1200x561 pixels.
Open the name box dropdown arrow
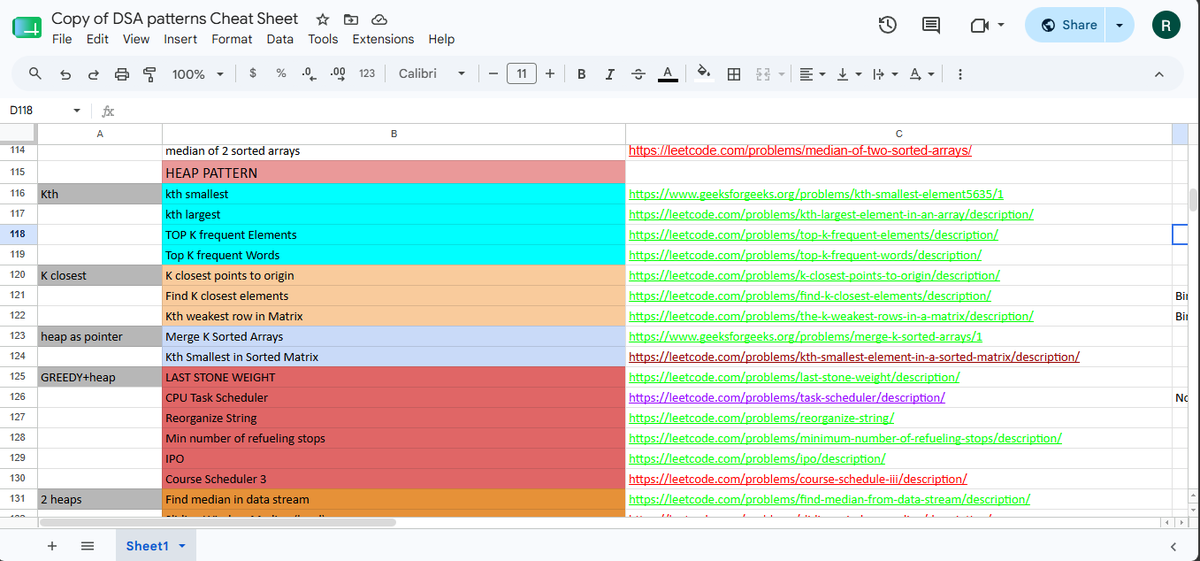pyautogui.click(x=77, y=110)
